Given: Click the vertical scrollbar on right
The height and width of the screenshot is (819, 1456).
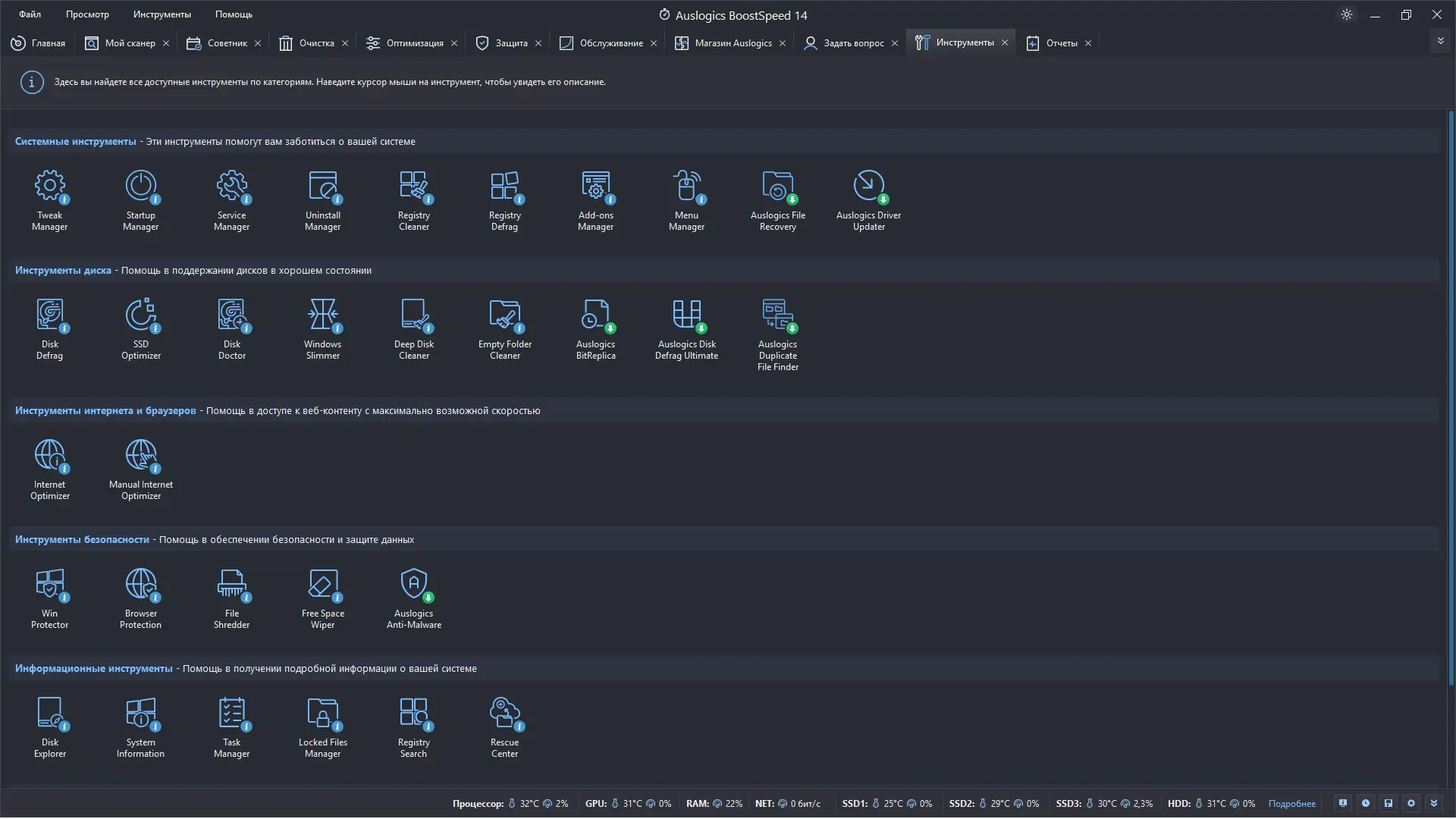Looking at the screenshot, I should click(x=1451, y=394).
